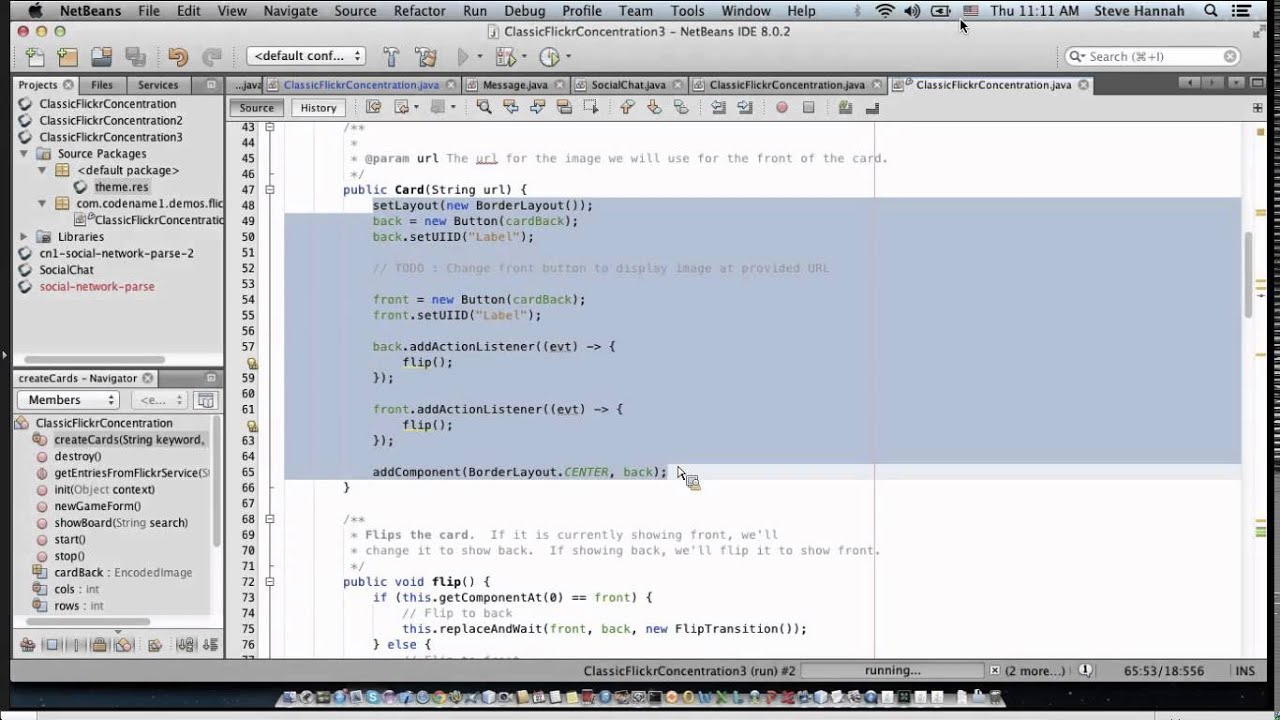Click the Start Macro Recording red icon
Viewport: 1280px width, 720px height.
pos(782,107)
